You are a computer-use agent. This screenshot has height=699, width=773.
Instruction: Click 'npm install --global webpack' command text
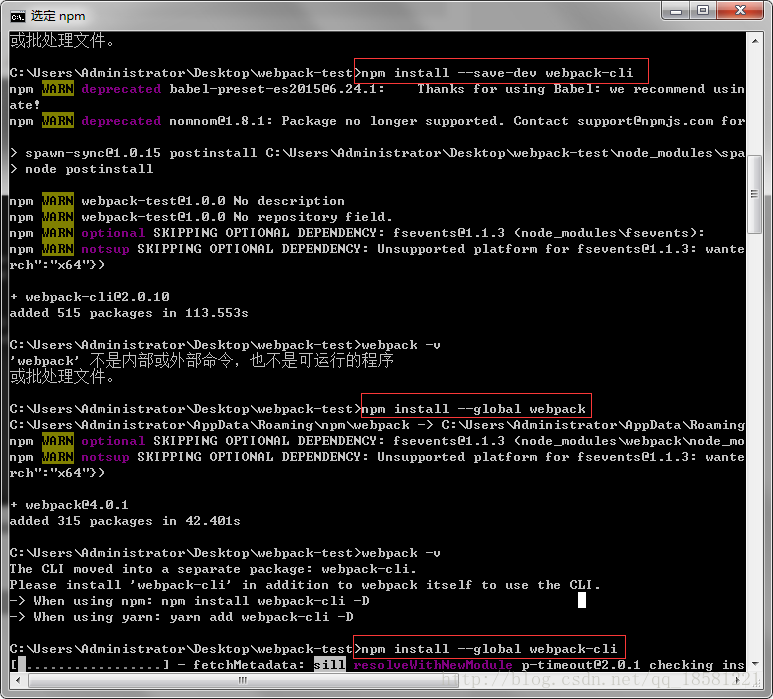(473, 409)
